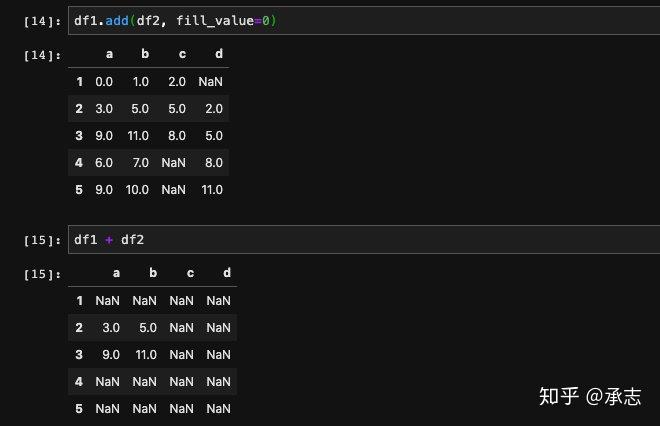The width and height of the screenshot is (660, 426).
Task: Click column header b in the second table
Action: click(x=153, y=273)
